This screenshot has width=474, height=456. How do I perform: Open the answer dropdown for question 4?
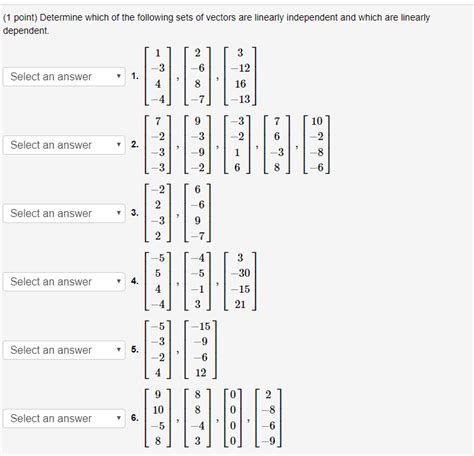64,282
